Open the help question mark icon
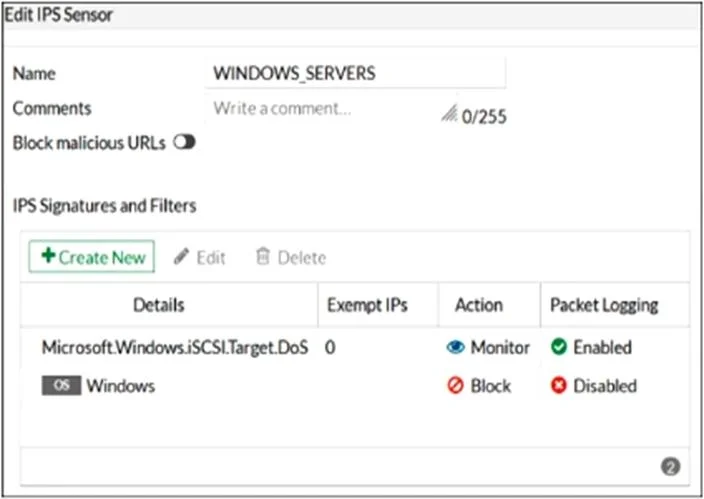The width and height of the screenshot is (704, 499). click(x=670, y=467)
